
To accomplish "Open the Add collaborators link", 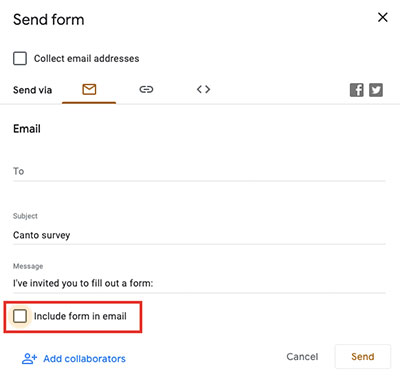I will coord(84,359).
